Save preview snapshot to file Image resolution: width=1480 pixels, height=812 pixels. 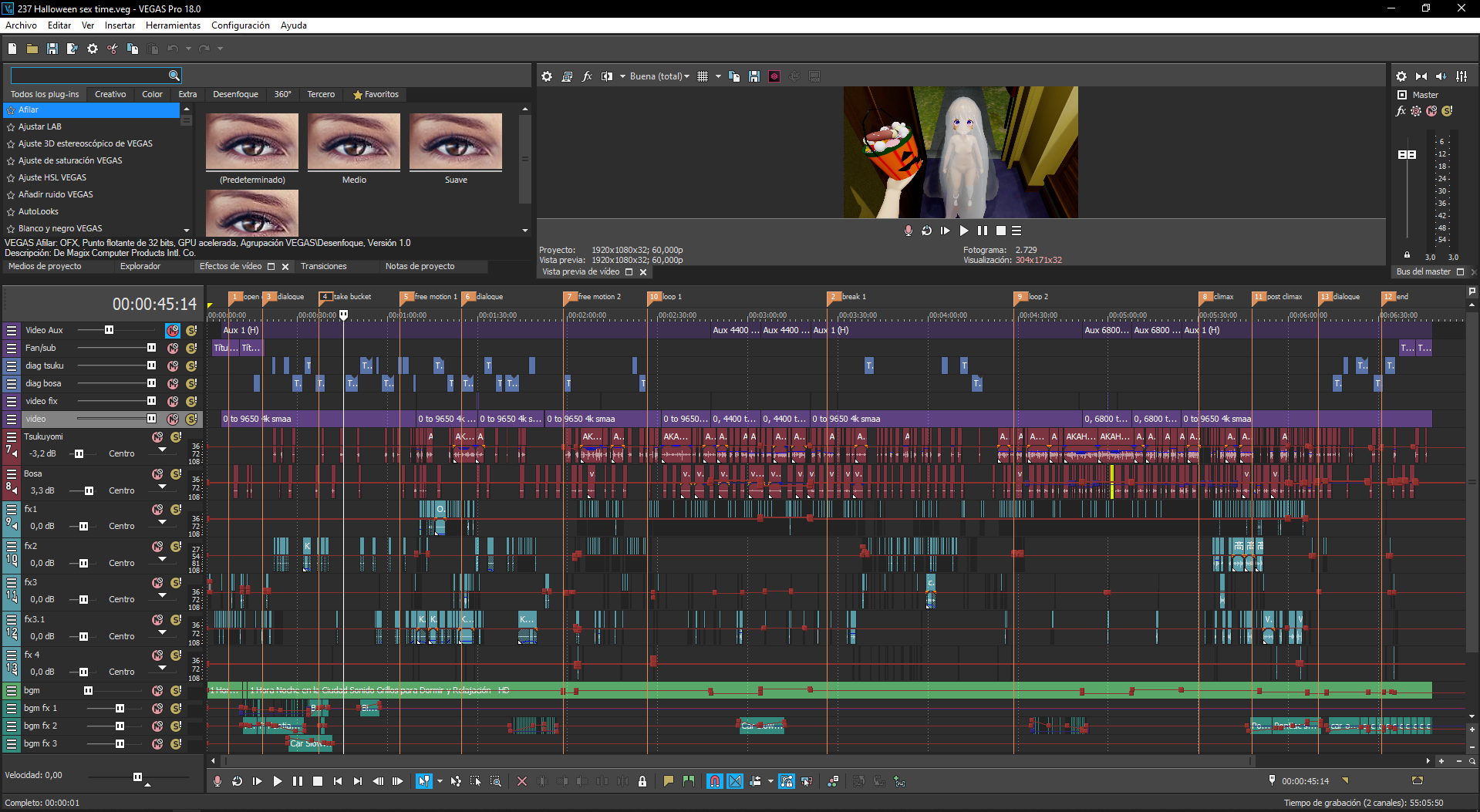pos(754,76)
